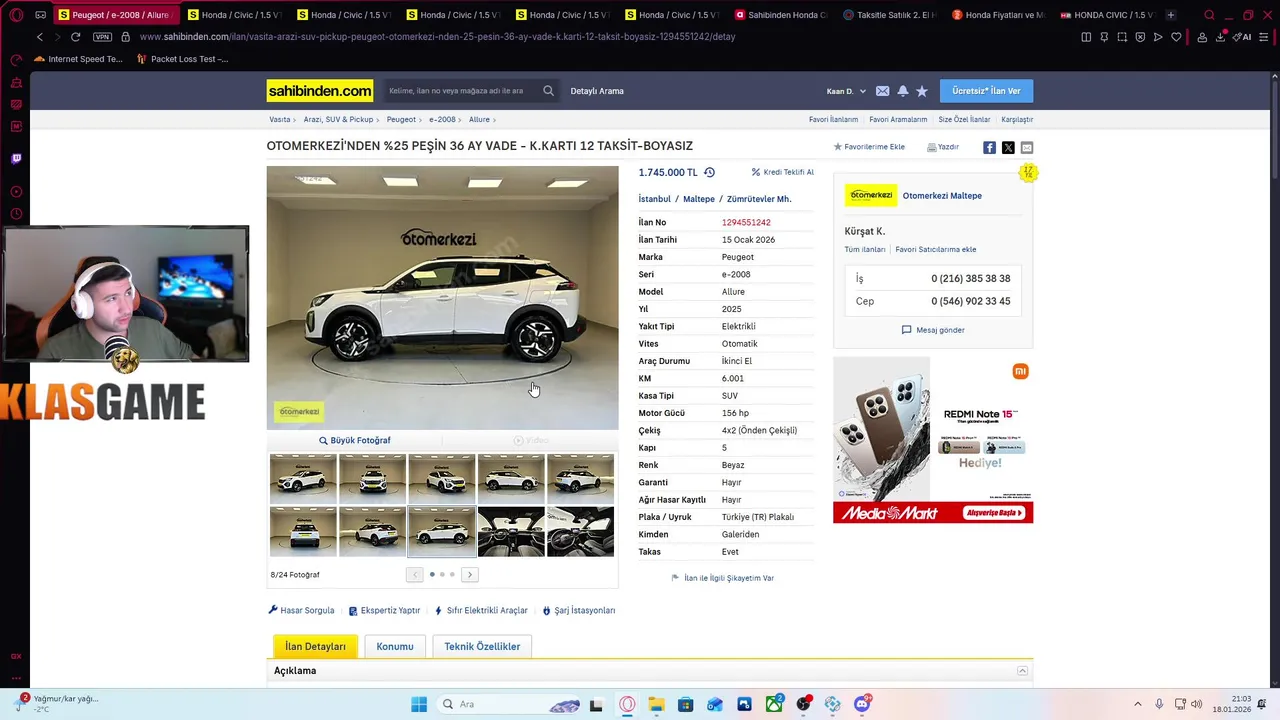The image size is (1280, 720).
Task: Open Kaan D. account dropdown
Action: pyautogui.click(x=846, y=91)
